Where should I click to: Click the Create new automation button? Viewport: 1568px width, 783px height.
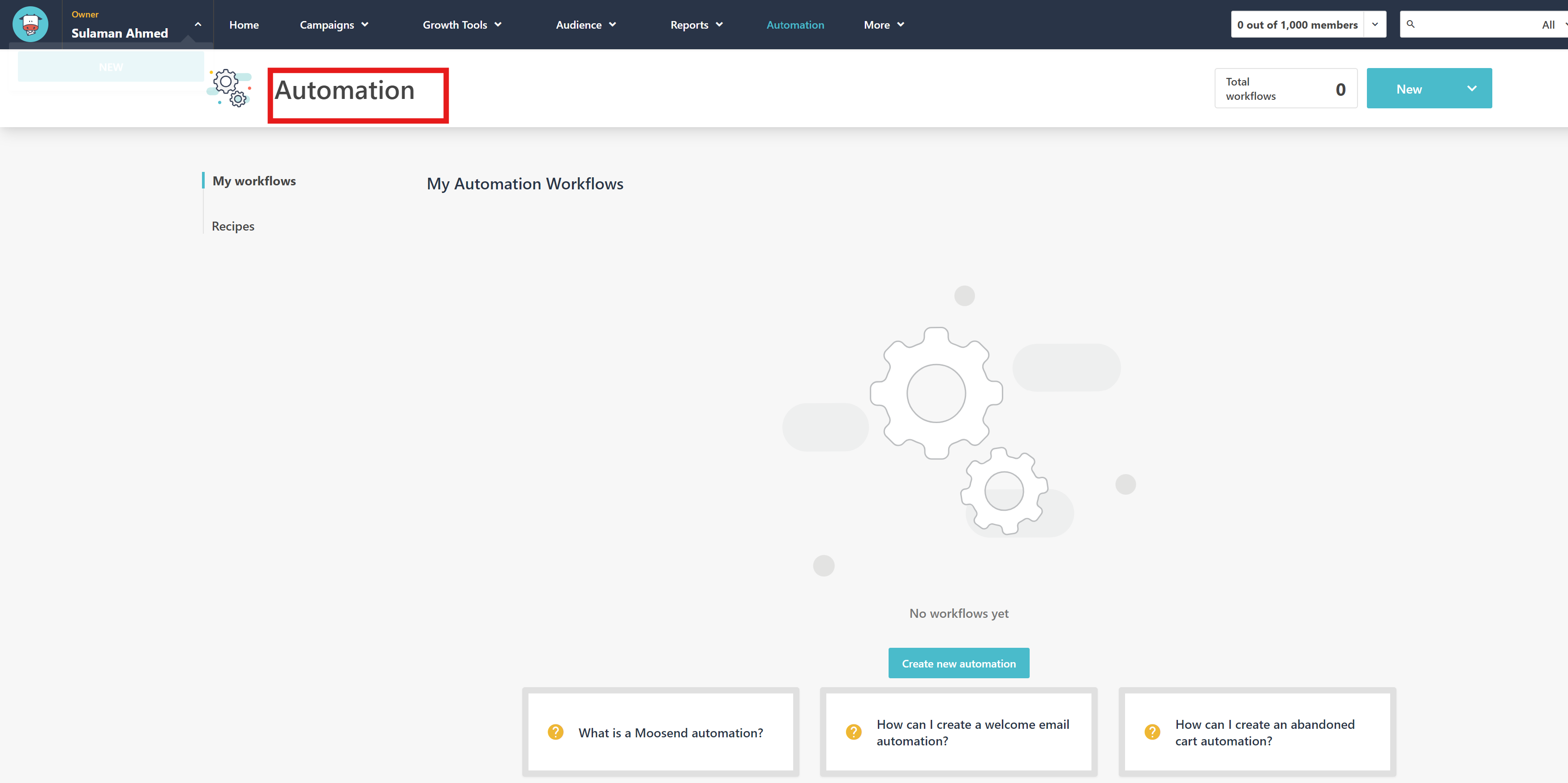958,663
